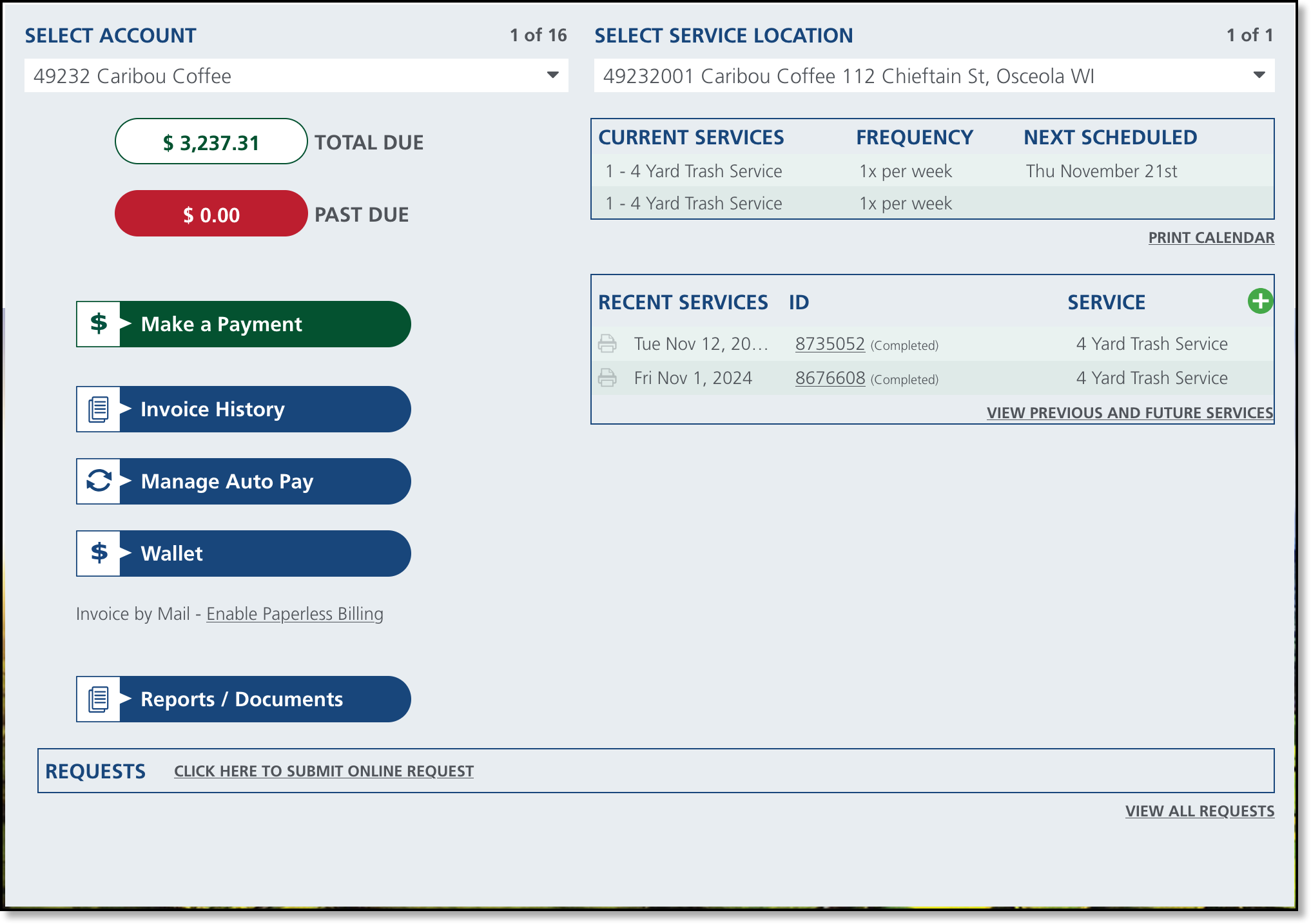Open service ID 8676608
Screen dimensions: 1311x924
coord(830,378)
